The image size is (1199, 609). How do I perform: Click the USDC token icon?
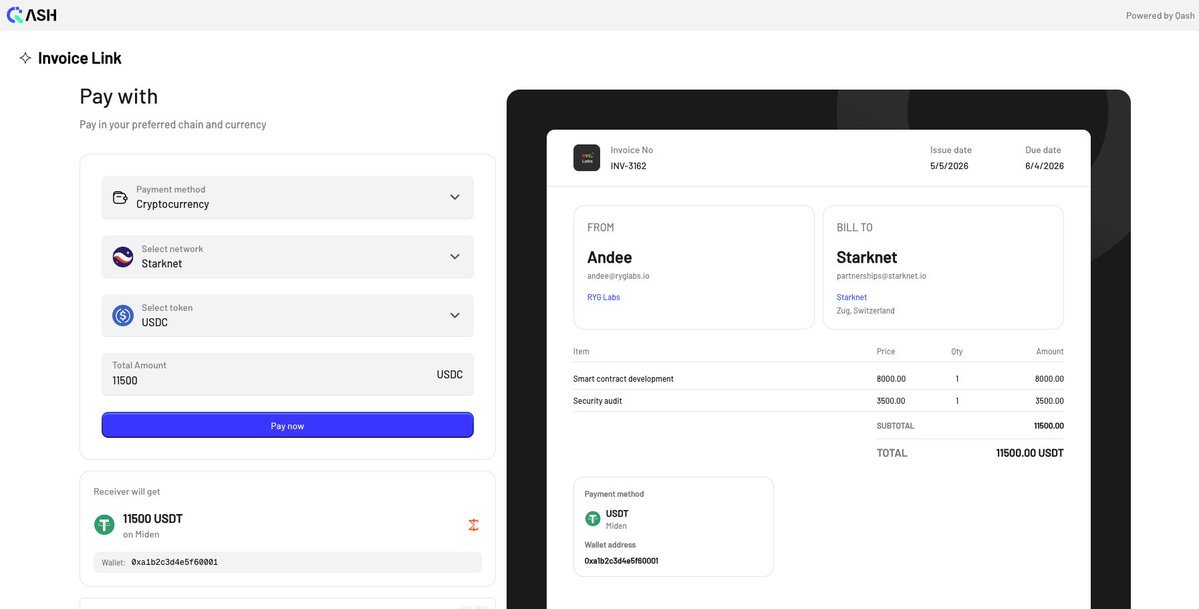tap(123, 315)
